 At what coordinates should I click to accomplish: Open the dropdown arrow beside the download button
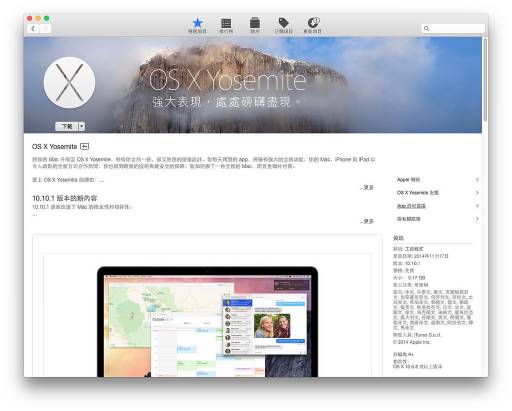82,126
